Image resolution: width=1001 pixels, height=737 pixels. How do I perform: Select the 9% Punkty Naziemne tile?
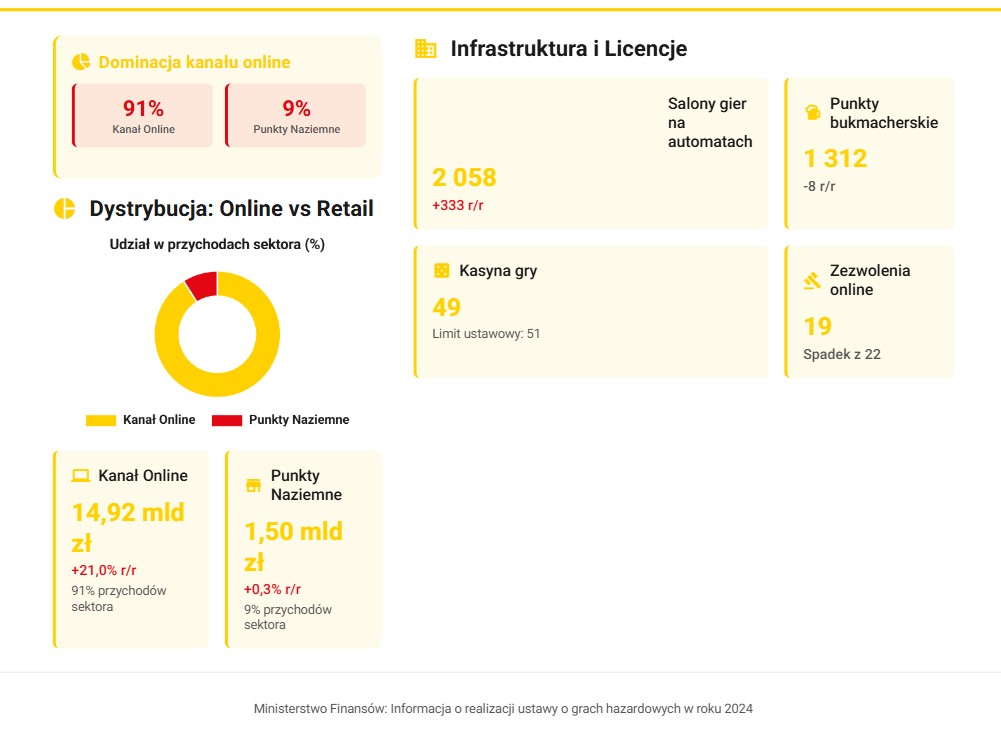point(296,116)
